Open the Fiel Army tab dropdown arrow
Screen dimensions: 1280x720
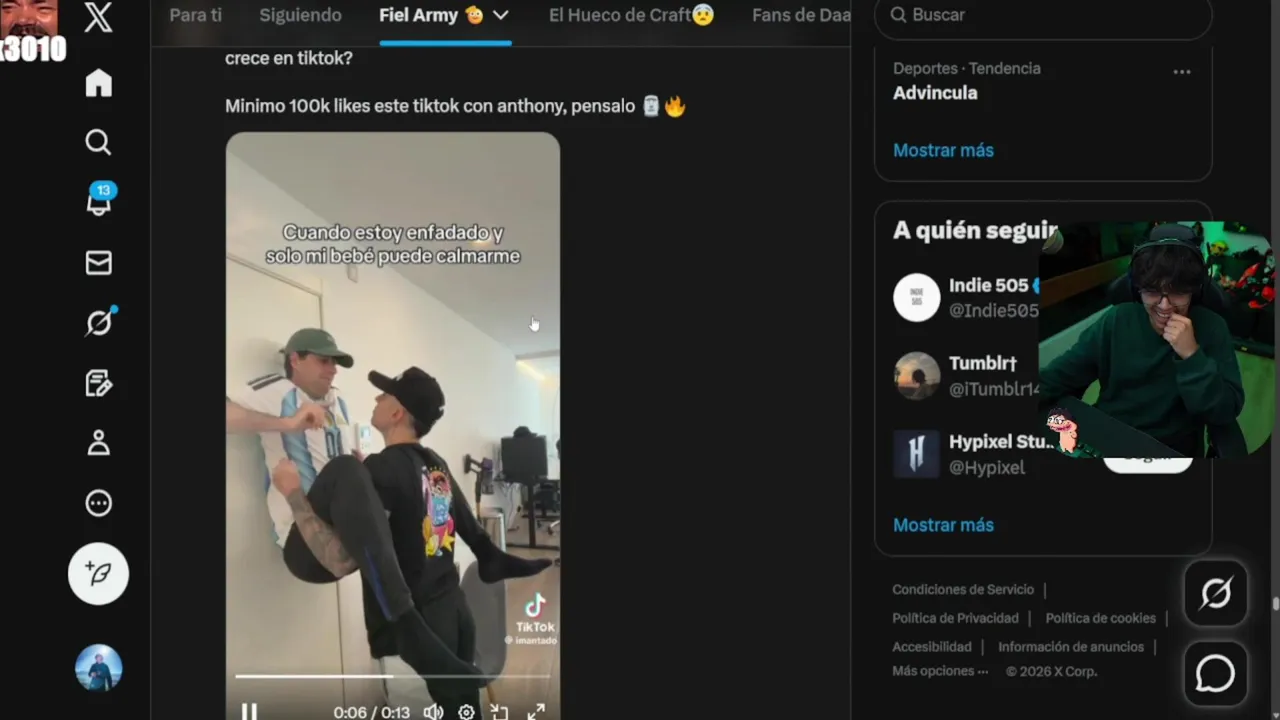501,15
